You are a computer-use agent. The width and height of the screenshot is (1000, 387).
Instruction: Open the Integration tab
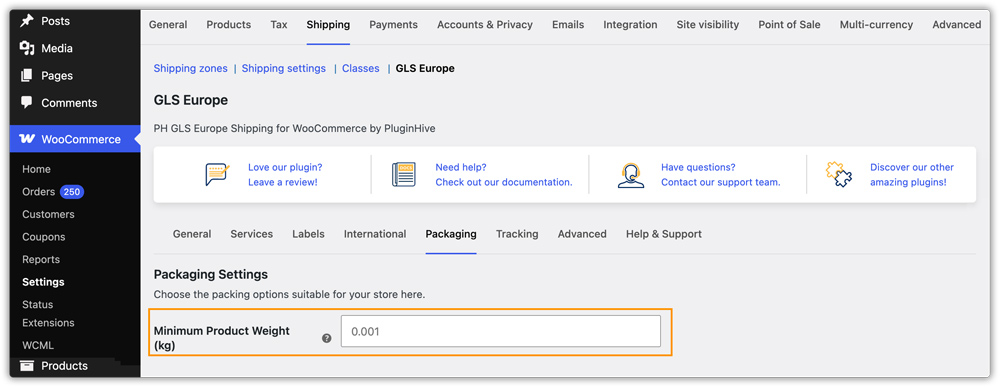630,25
